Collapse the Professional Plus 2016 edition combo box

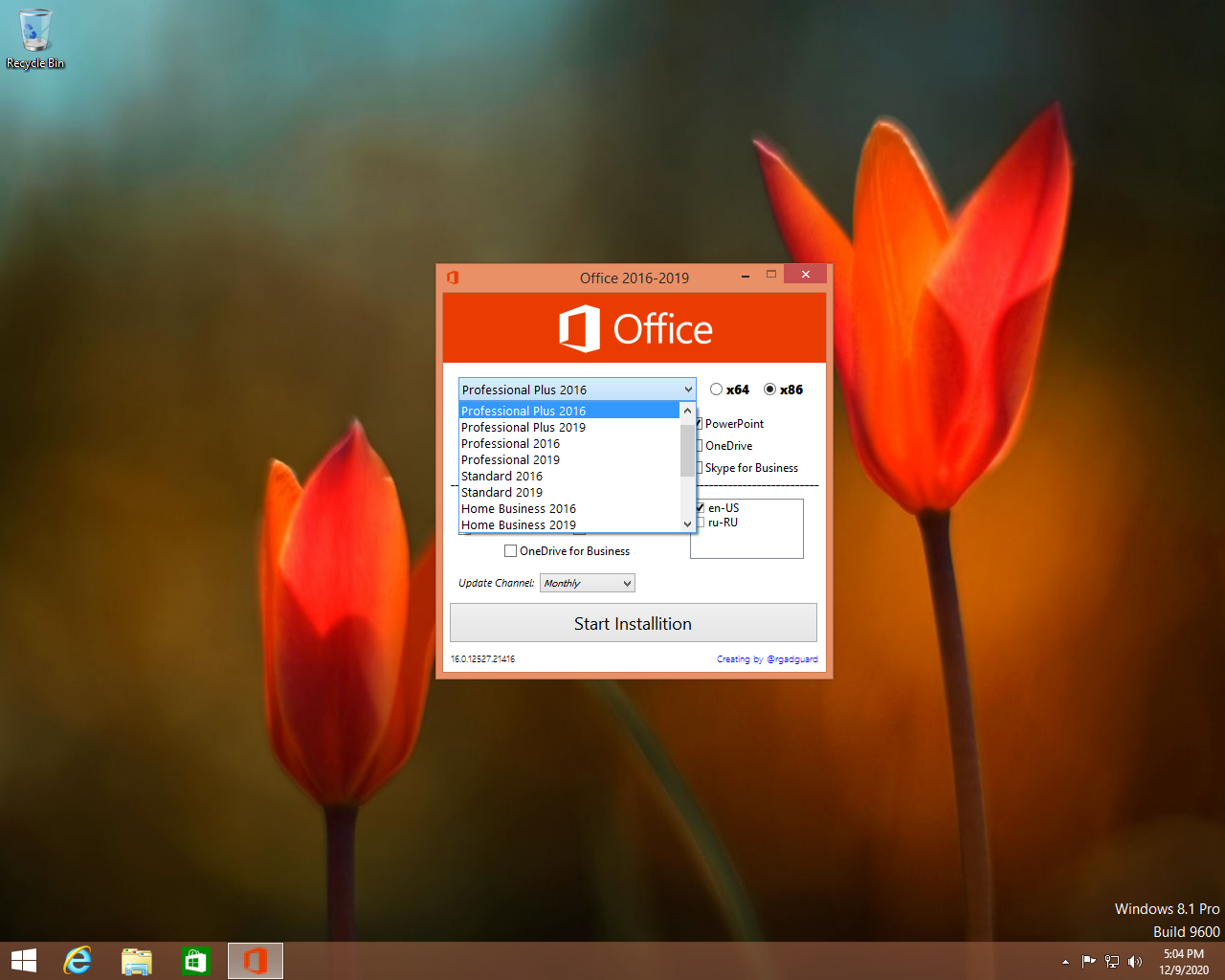(577, 390)
